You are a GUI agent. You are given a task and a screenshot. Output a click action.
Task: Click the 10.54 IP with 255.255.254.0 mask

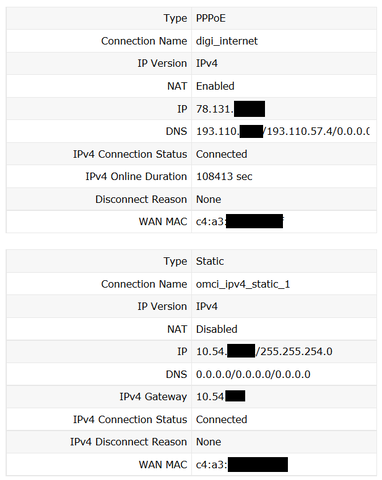click(264, 351)
